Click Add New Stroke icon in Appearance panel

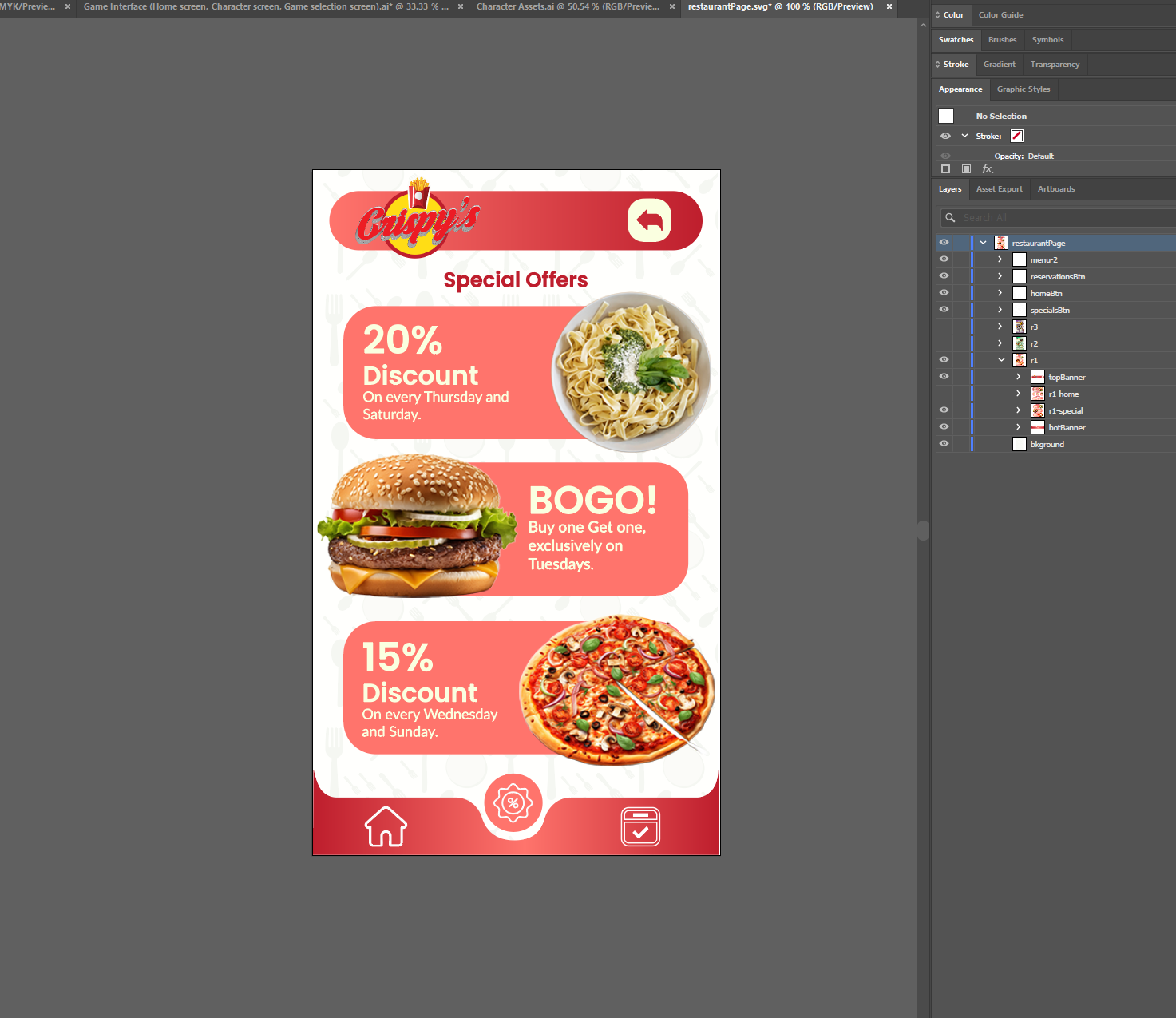pyautogui.click(x=946, y=169)
